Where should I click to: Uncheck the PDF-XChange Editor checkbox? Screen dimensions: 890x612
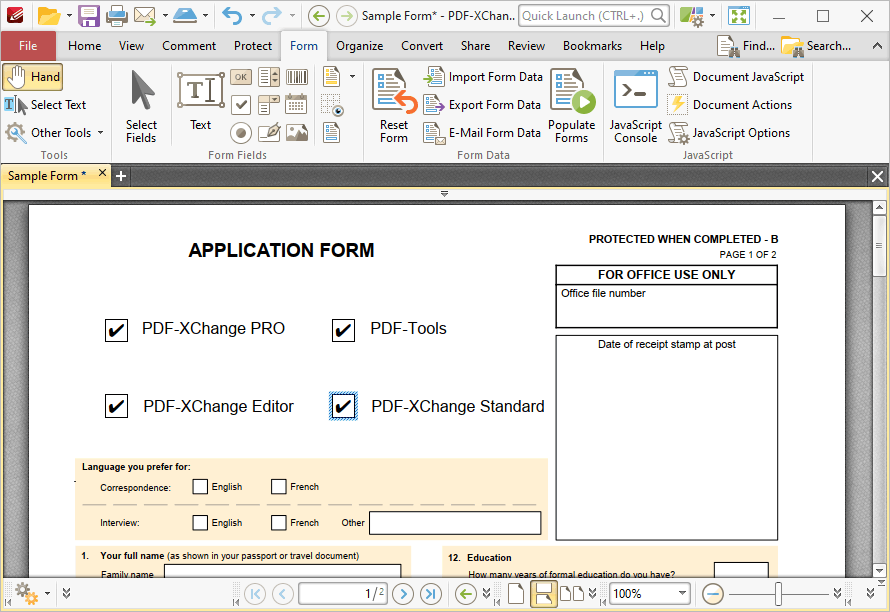point(116,406)
